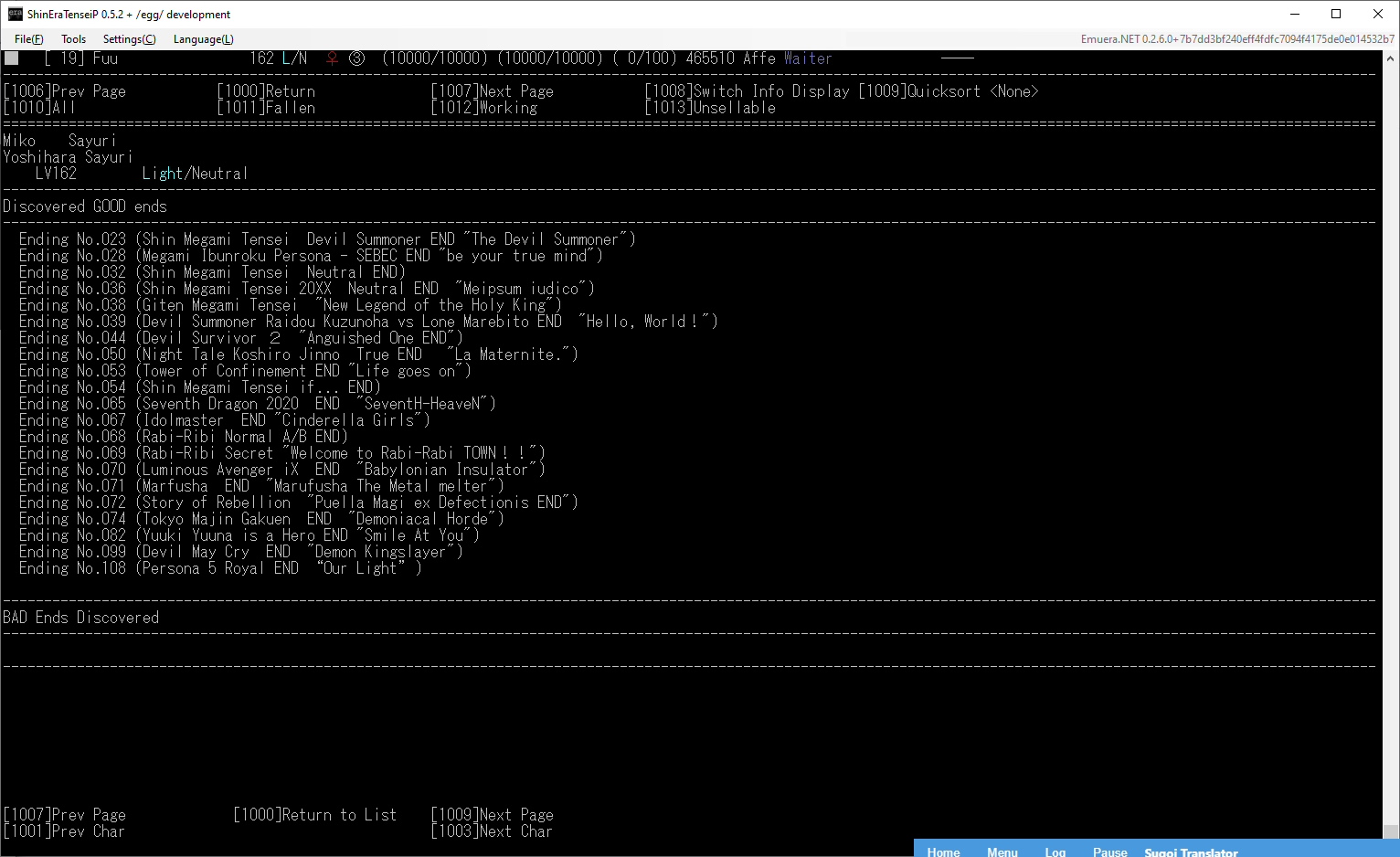Select the [1013]Unsellable filter
The width and height of the screenshot is (1400, 857).
(710, 108)
